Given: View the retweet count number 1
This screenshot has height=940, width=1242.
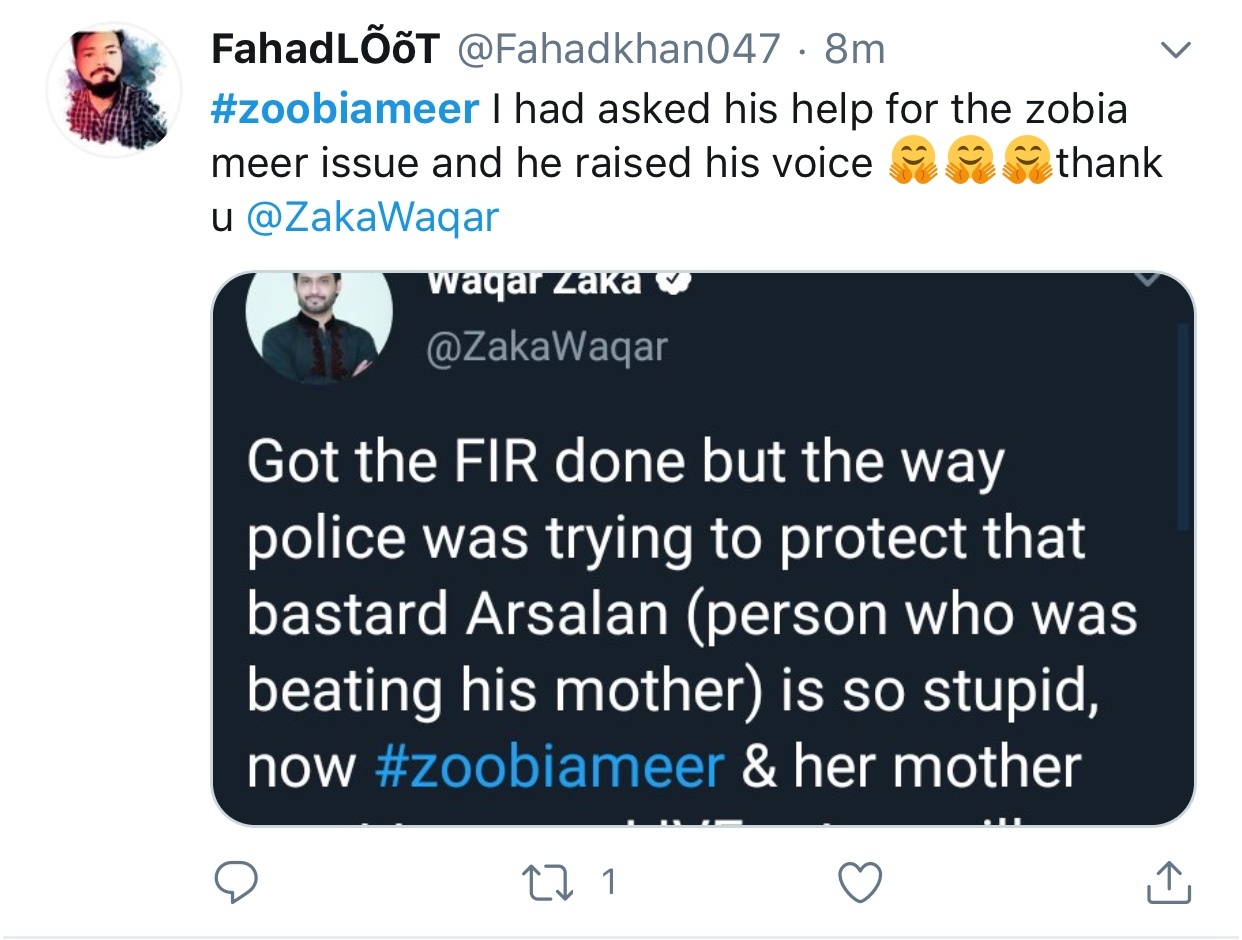Looking at the screenshot, I should coord(608,882).
